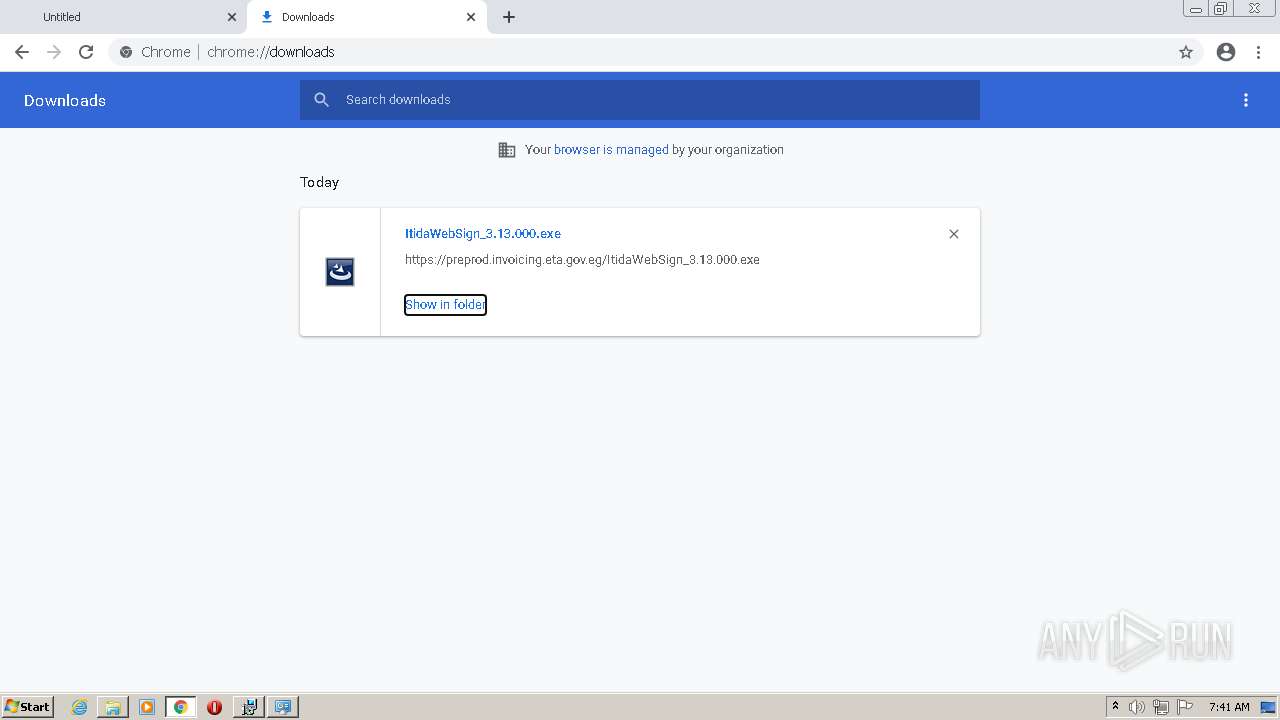Minimize the Chrome window

1196,9
